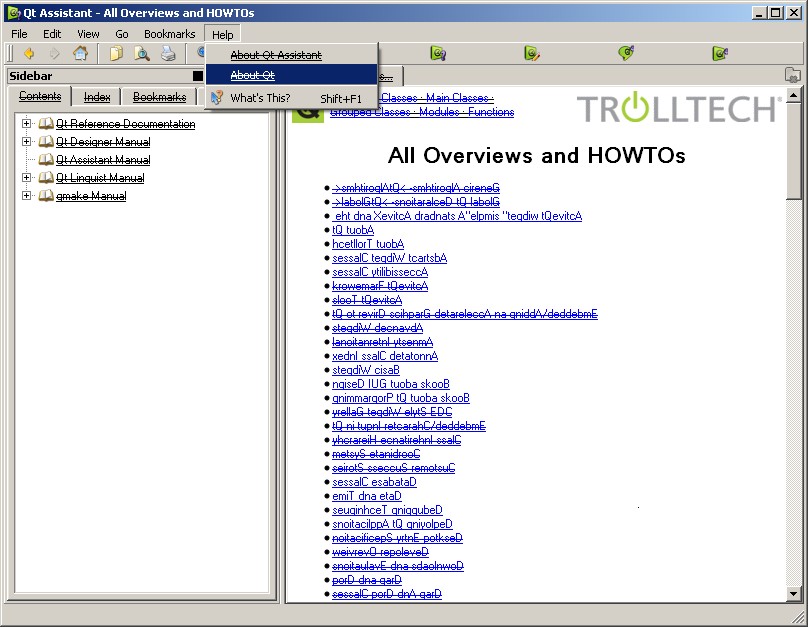
Task: Expand the qmake Manual node
Action: [x=28, y=196]
